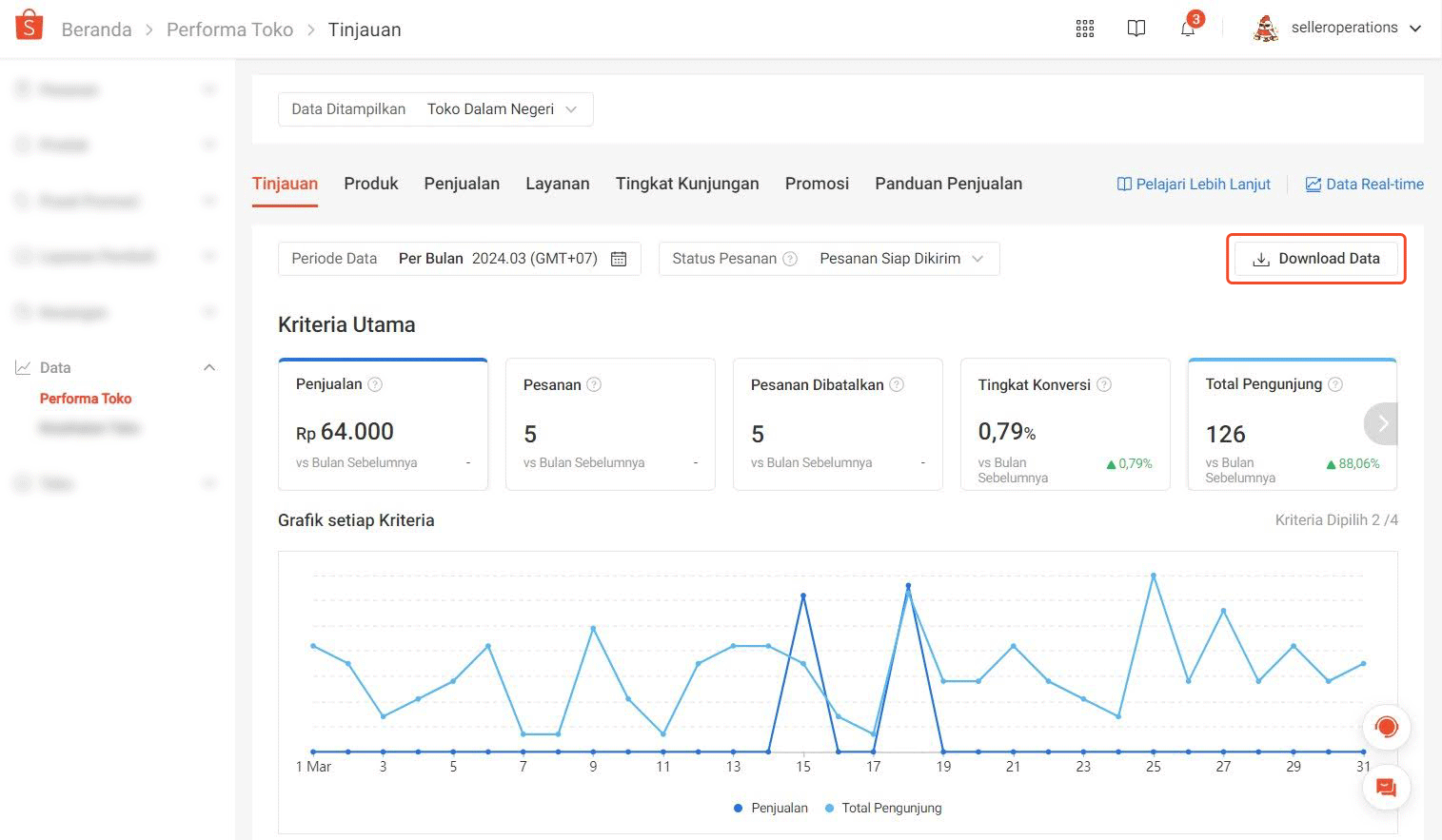
Task: Click help icon next to Tingkat Konversi
Action: (x=1104, y=384)
